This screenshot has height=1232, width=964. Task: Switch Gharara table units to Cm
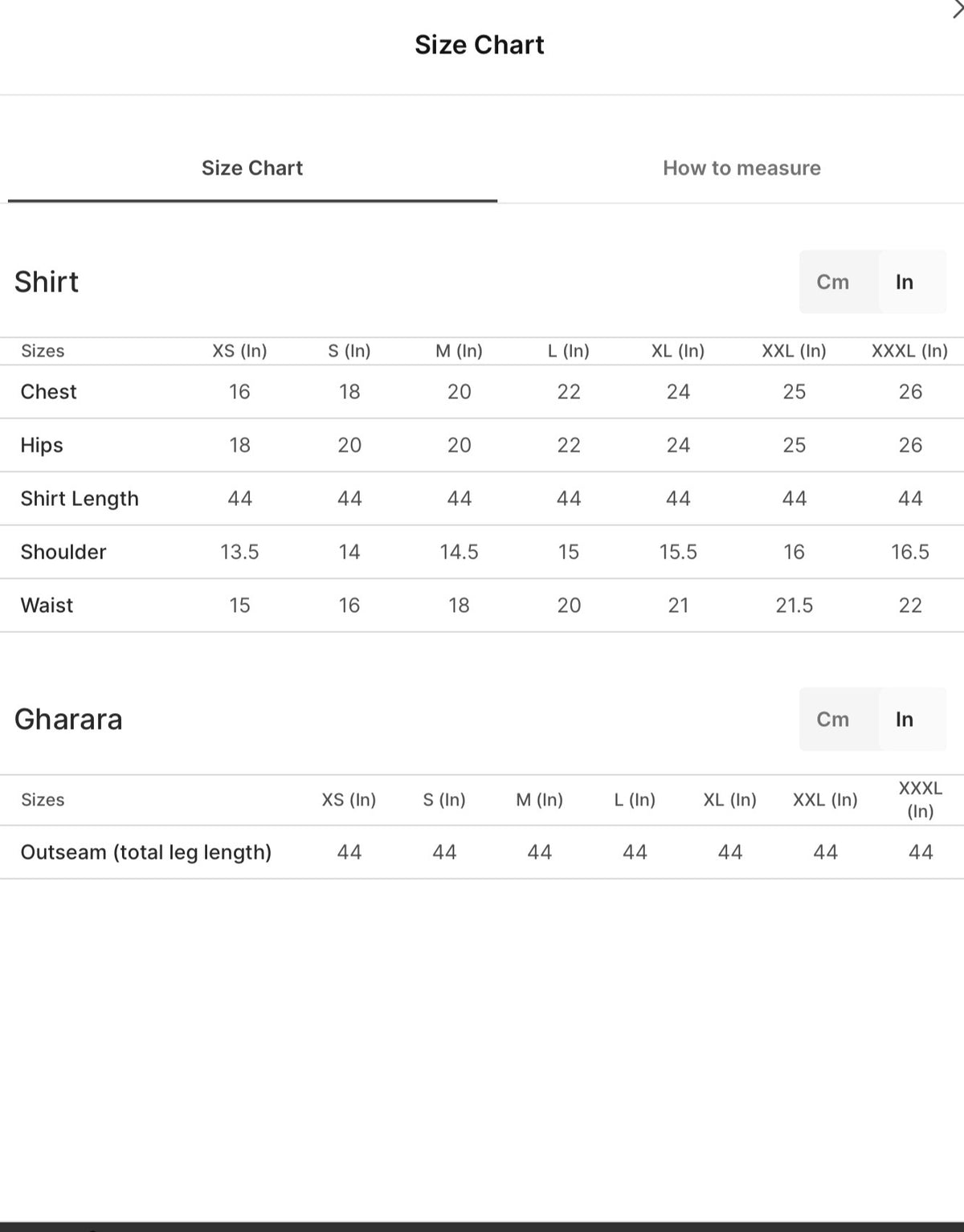click(833, 720)
